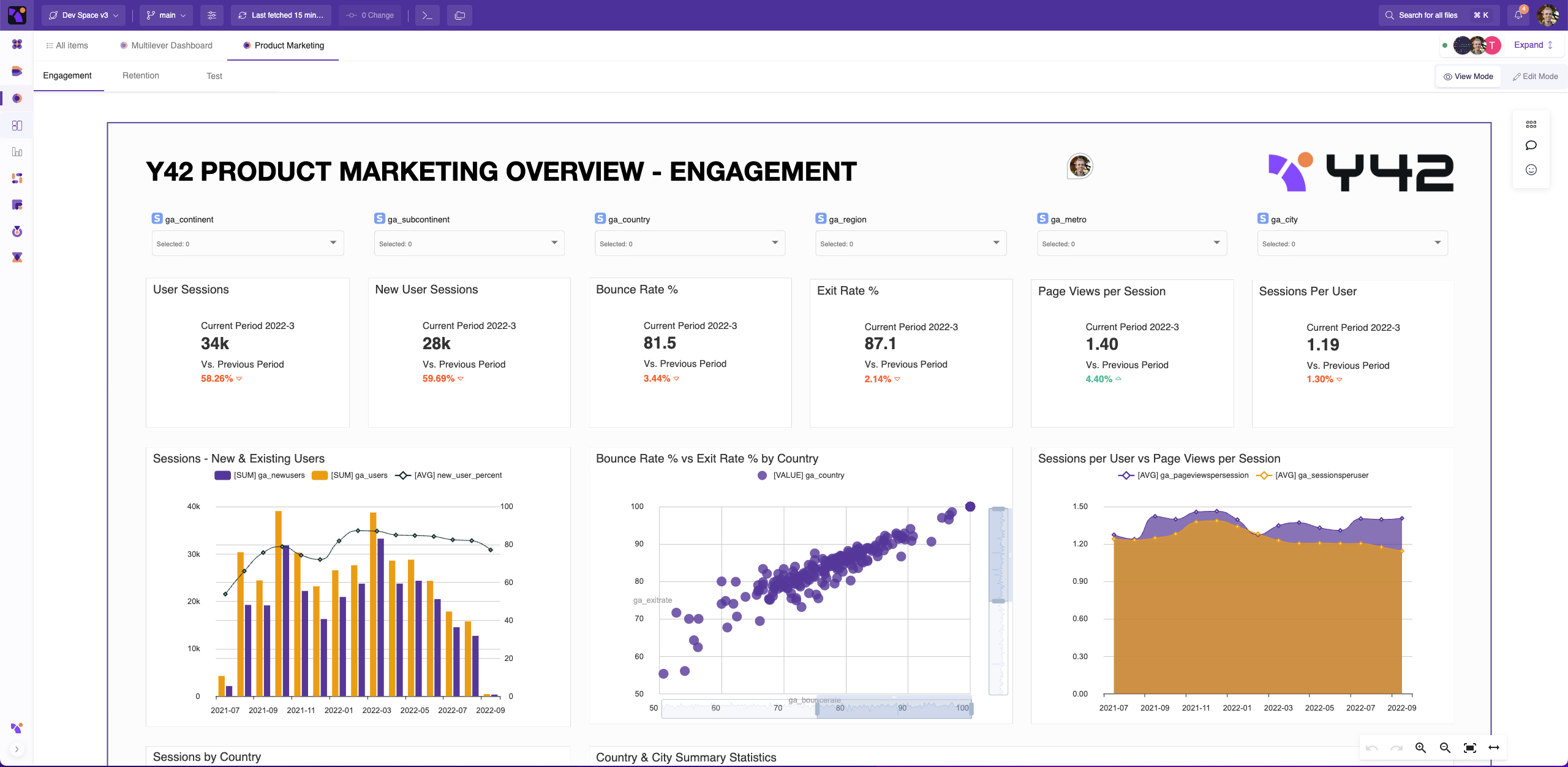Open the ga_continent filter dropdown

[247, 244]
